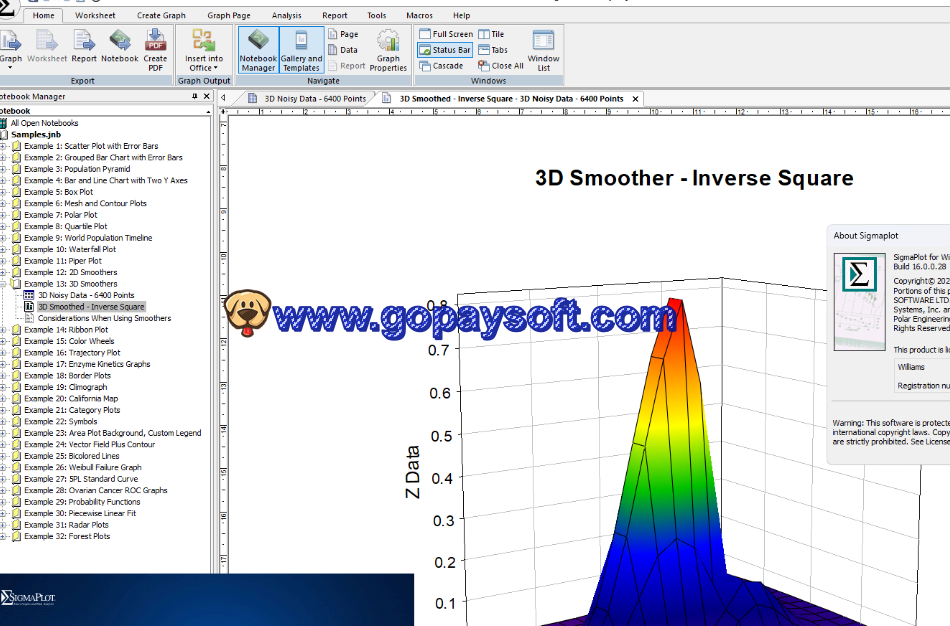Select Example 31: Radar Plots
The width and height of the screenshot is (950, 626).
tap(66, 525)
